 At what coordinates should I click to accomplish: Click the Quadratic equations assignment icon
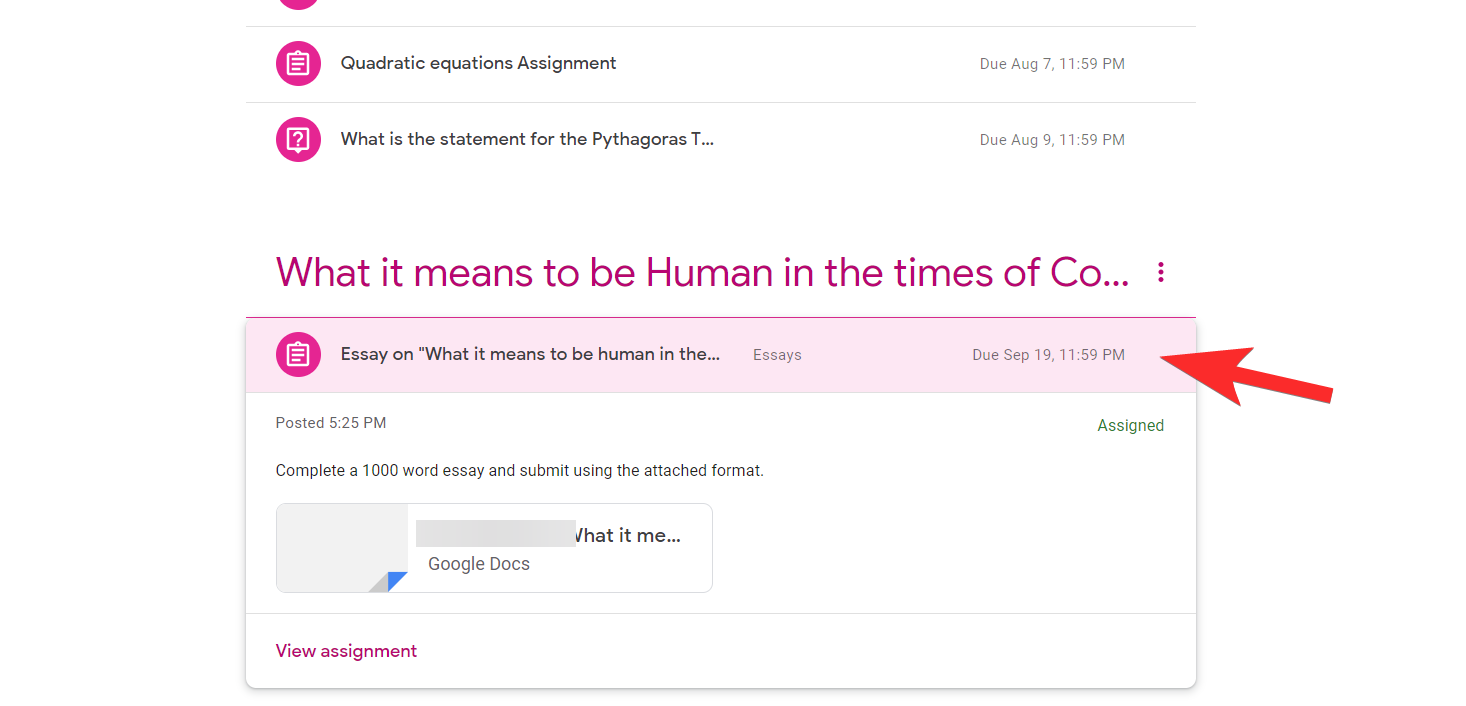point(298,64)
